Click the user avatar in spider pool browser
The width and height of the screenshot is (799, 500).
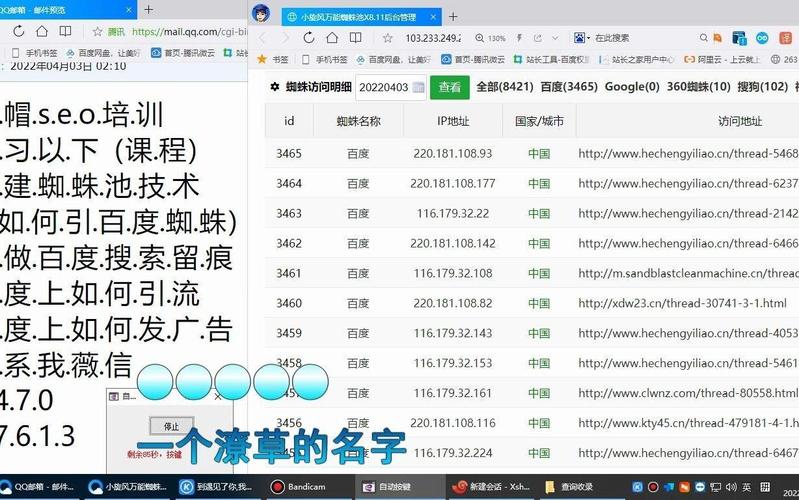[x=261, y=13]
